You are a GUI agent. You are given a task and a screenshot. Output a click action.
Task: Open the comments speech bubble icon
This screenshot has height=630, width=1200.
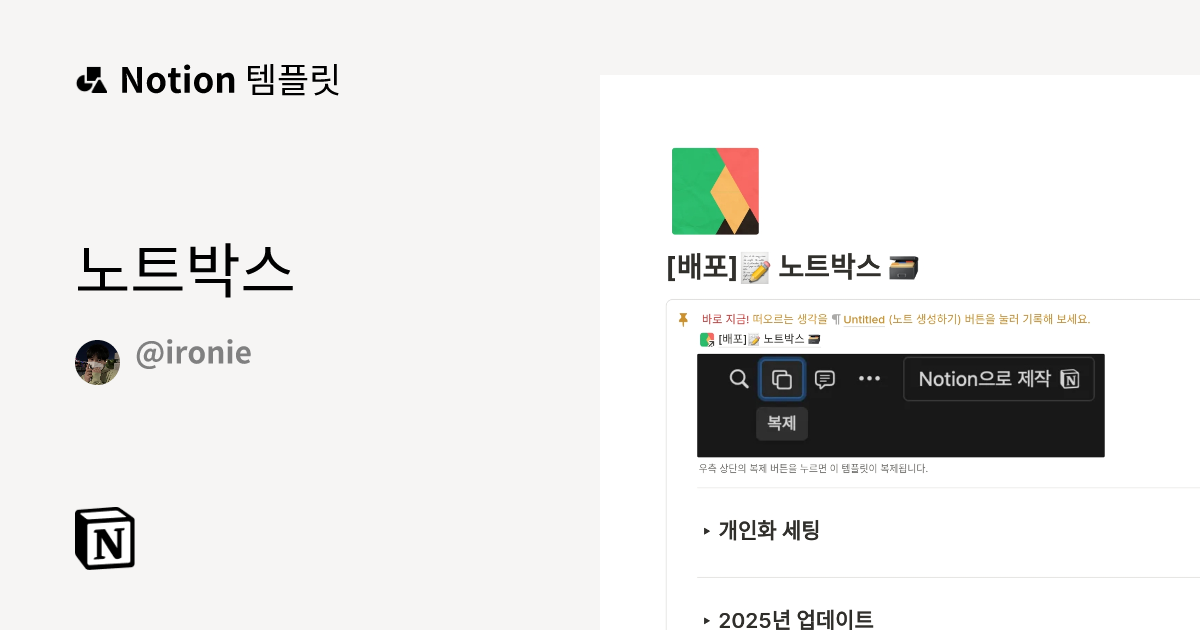click(x=825, y=379)
